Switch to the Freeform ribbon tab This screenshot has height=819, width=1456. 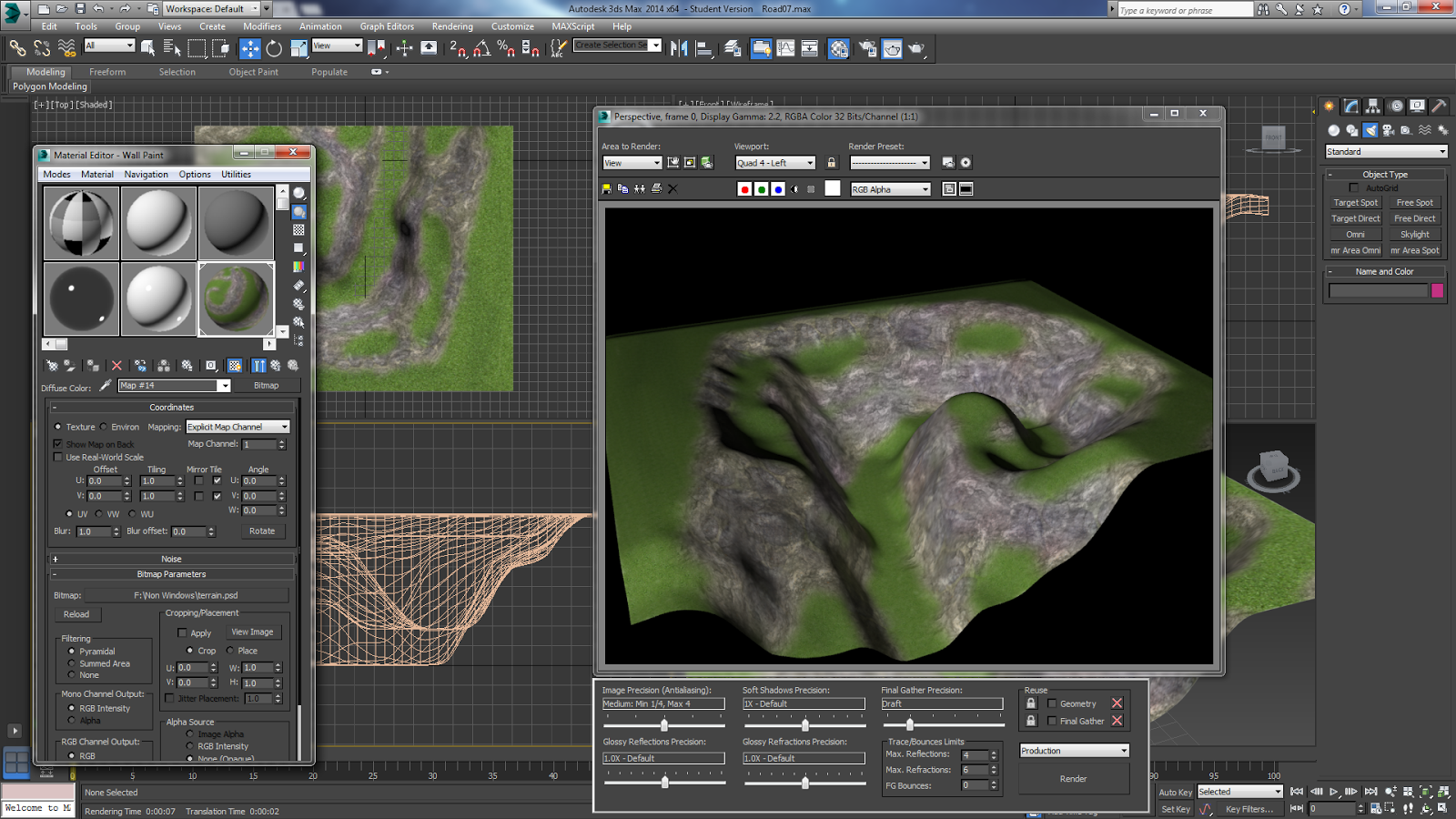[x=107, y=72]
